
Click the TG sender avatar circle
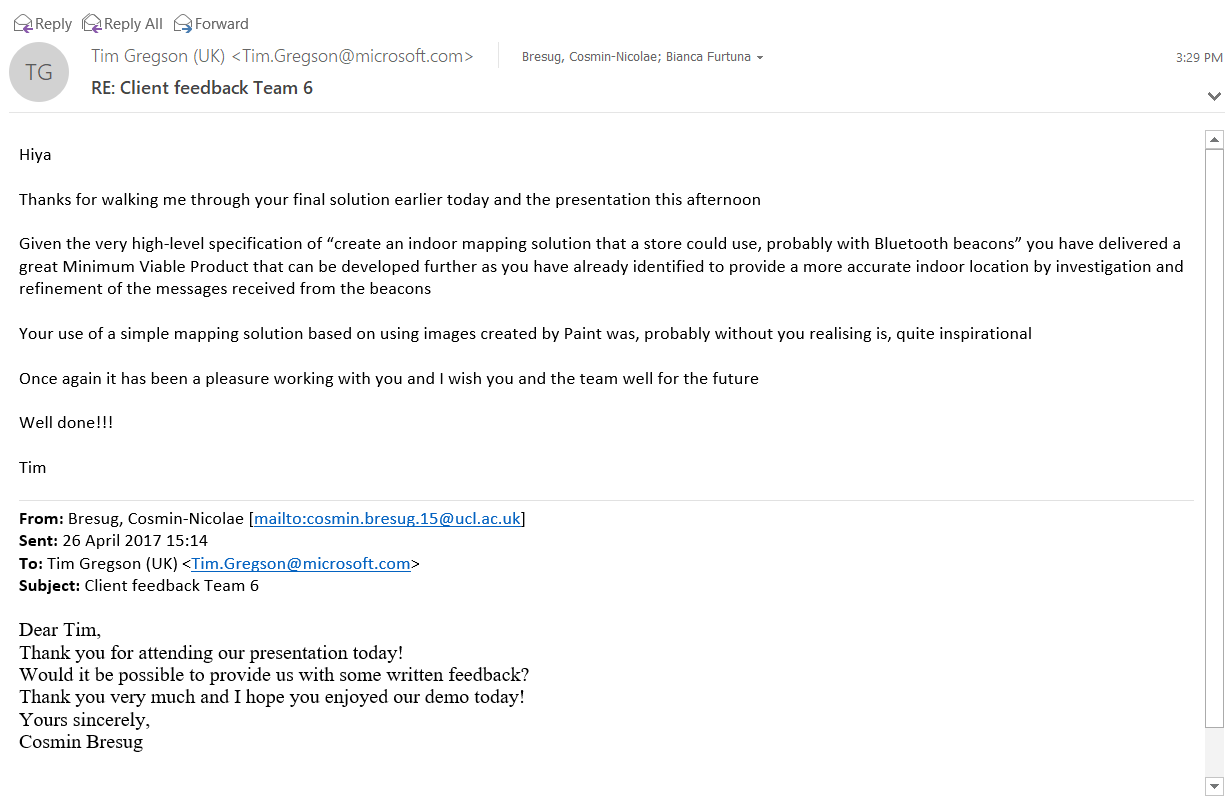39,72
